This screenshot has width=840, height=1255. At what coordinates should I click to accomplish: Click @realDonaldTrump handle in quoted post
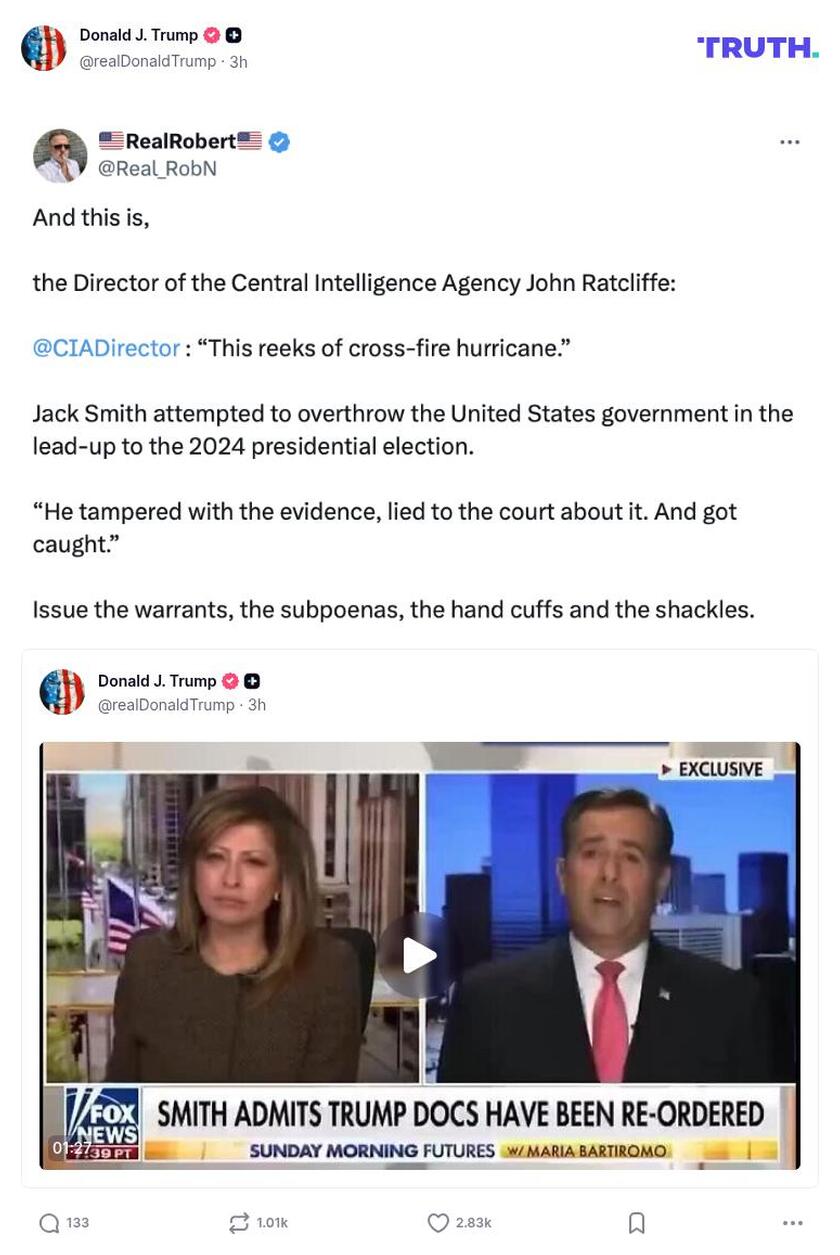point(165,705)
